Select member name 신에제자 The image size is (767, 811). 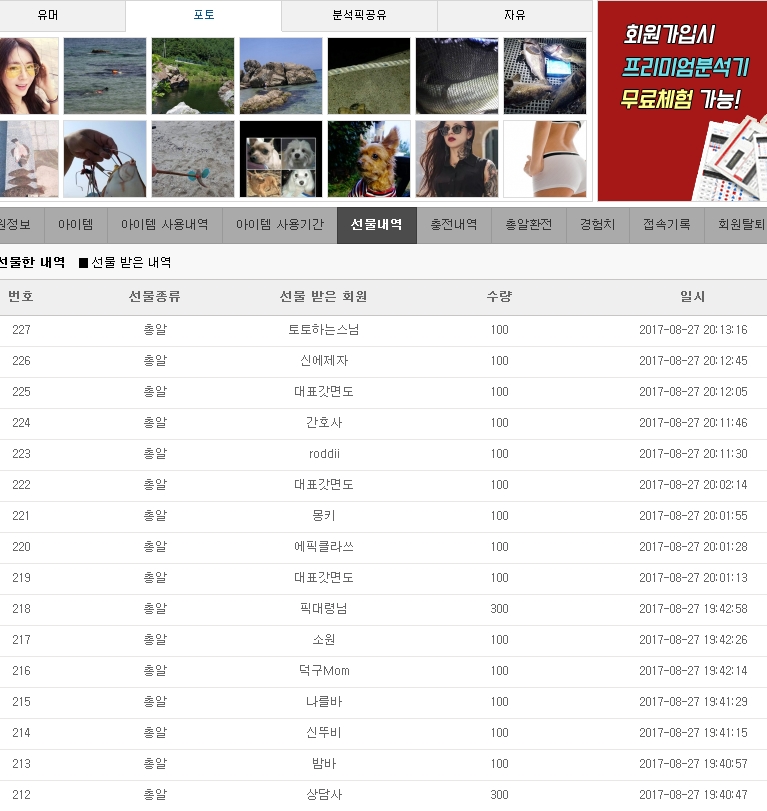pos(324,361)
